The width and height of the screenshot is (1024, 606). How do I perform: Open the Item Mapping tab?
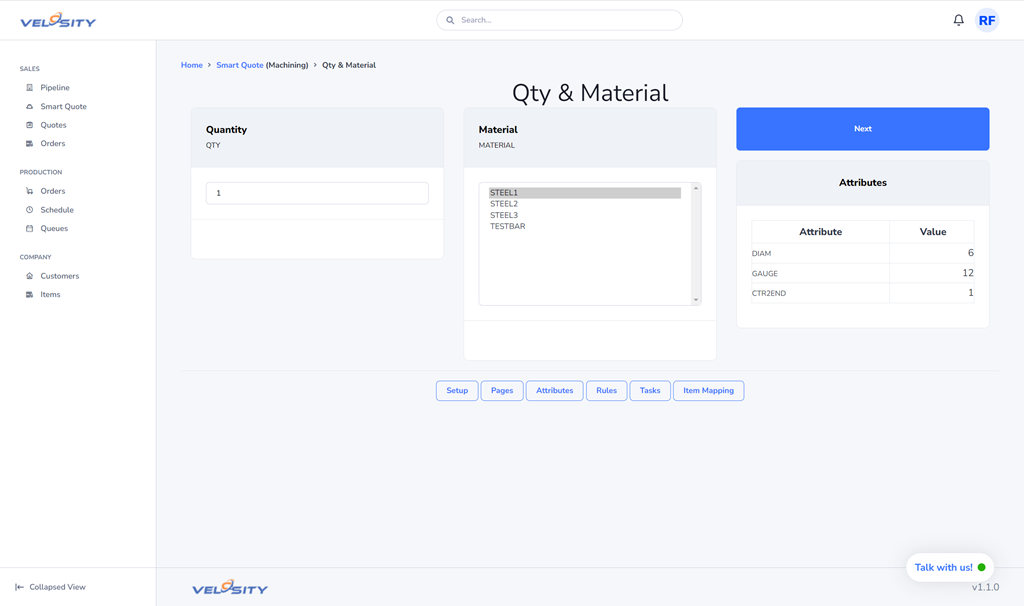(x=708, y=391)
